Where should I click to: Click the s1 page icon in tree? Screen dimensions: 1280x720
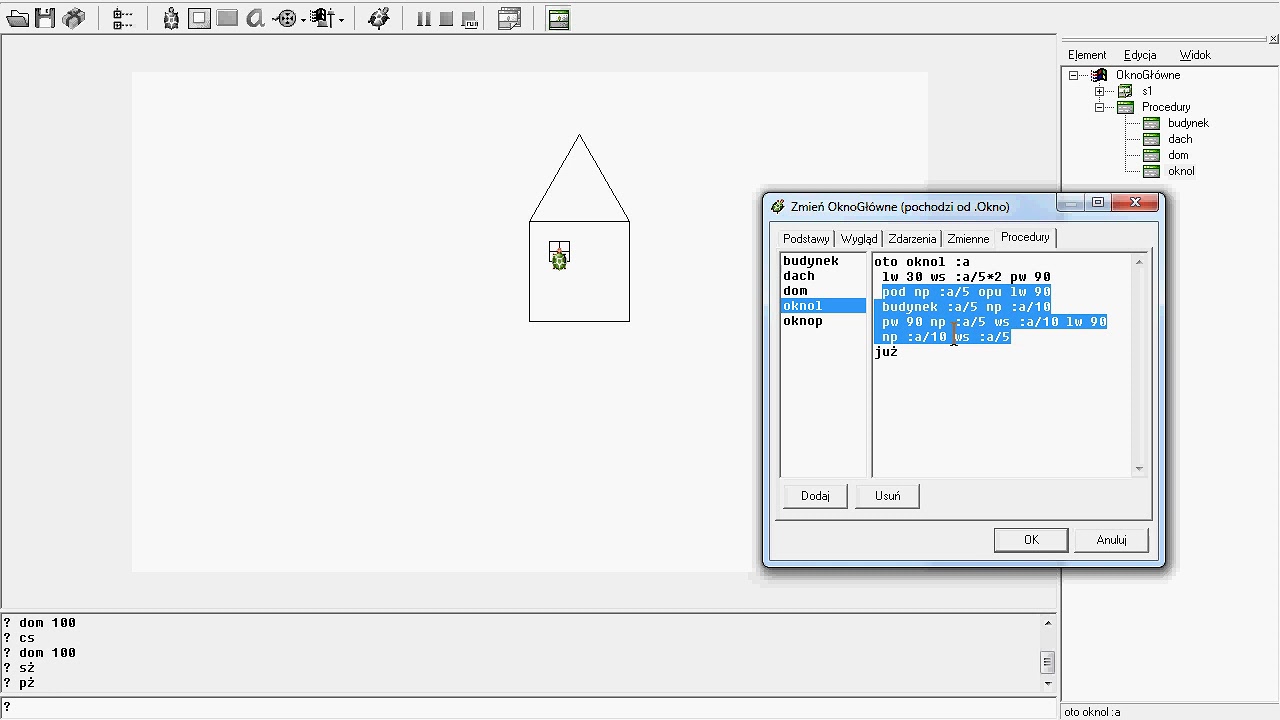tap(1125, 91)
